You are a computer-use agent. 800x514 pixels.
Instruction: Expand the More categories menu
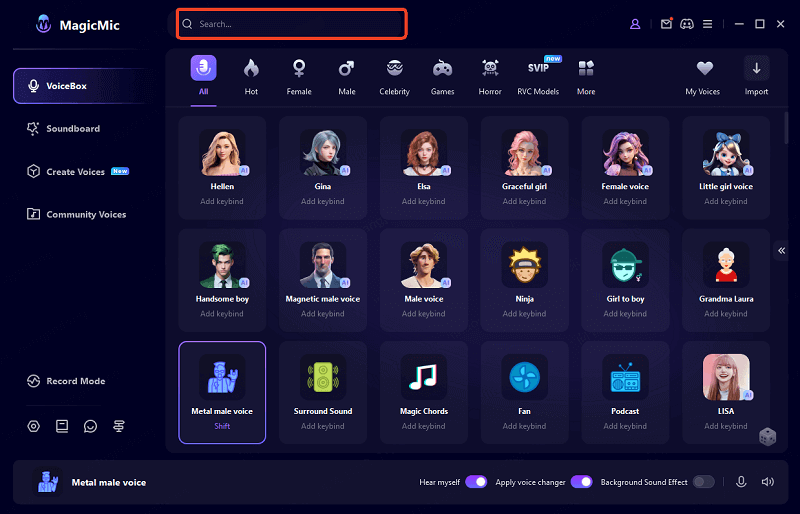586,77
